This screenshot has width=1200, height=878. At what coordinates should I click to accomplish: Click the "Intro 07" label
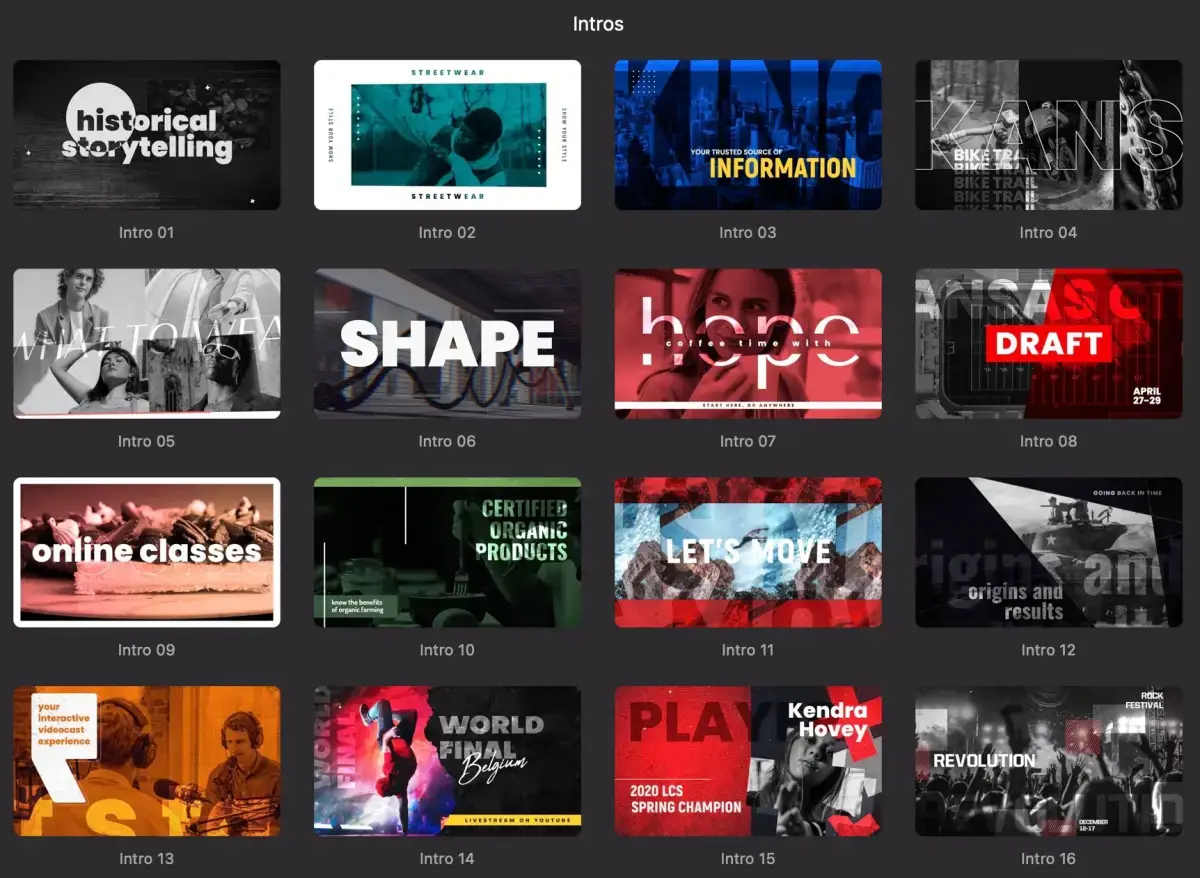click(x=748, y=441)
